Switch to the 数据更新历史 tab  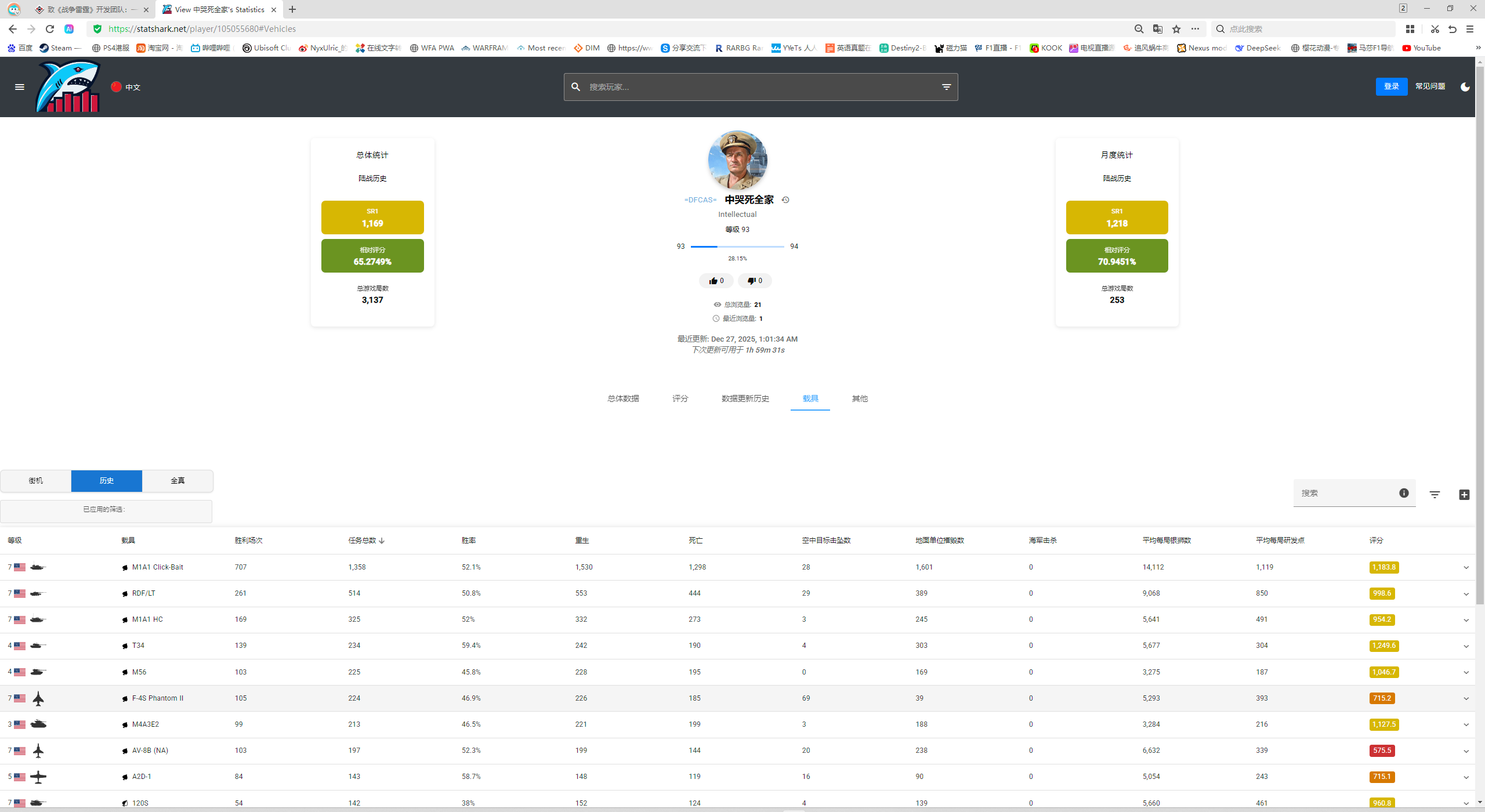[745, 398]
